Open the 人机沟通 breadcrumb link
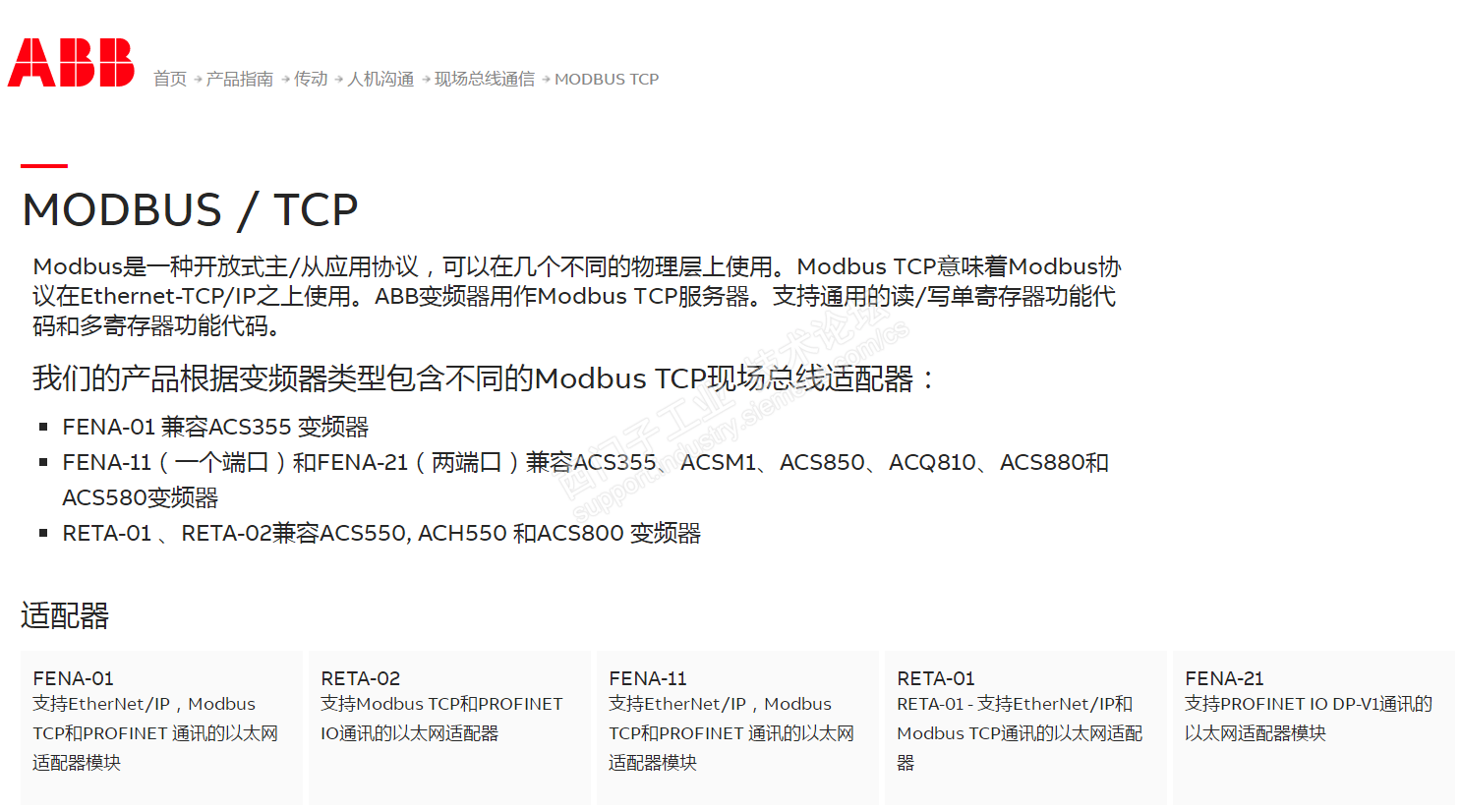1461x812 pixels. 380,79
